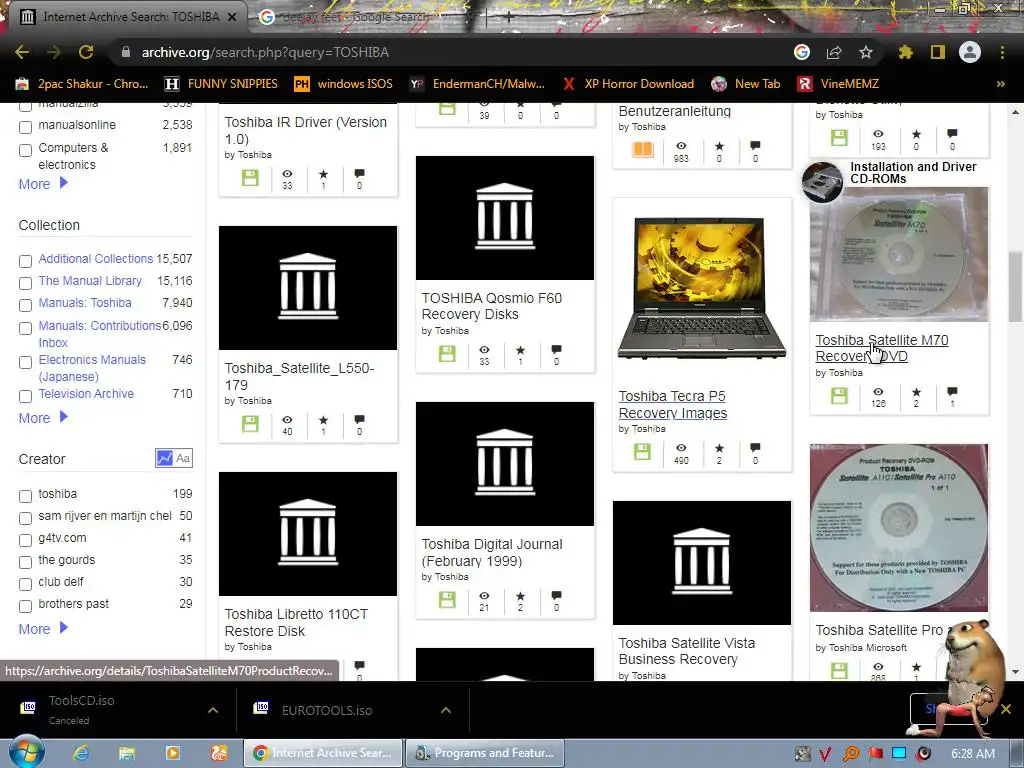Screen dimensions: 1024x768
Task: Show more bookmarks with the chevron
Action: click(1000, 84)
